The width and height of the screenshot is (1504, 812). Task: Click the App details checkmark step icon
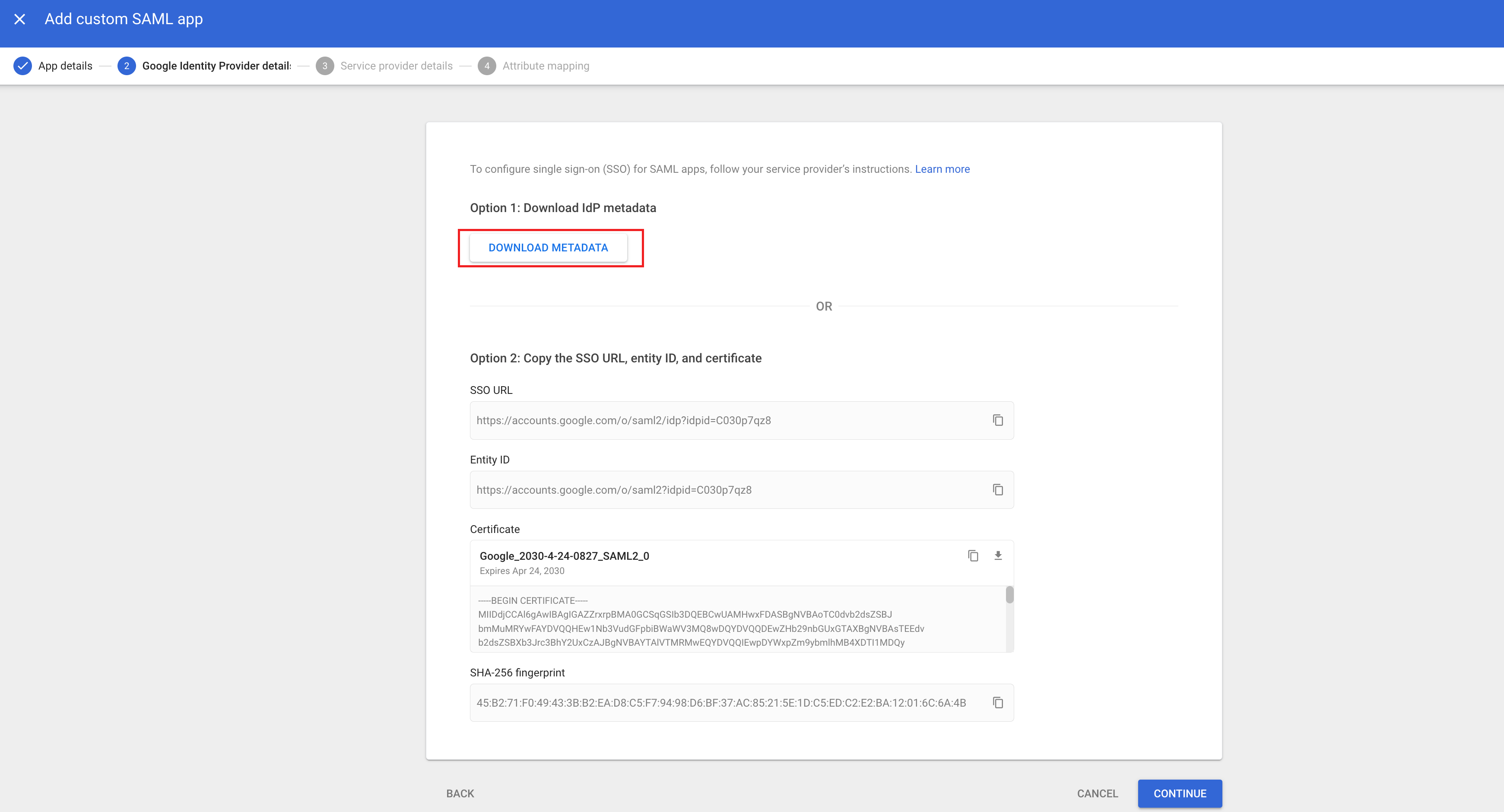point(23,66)
